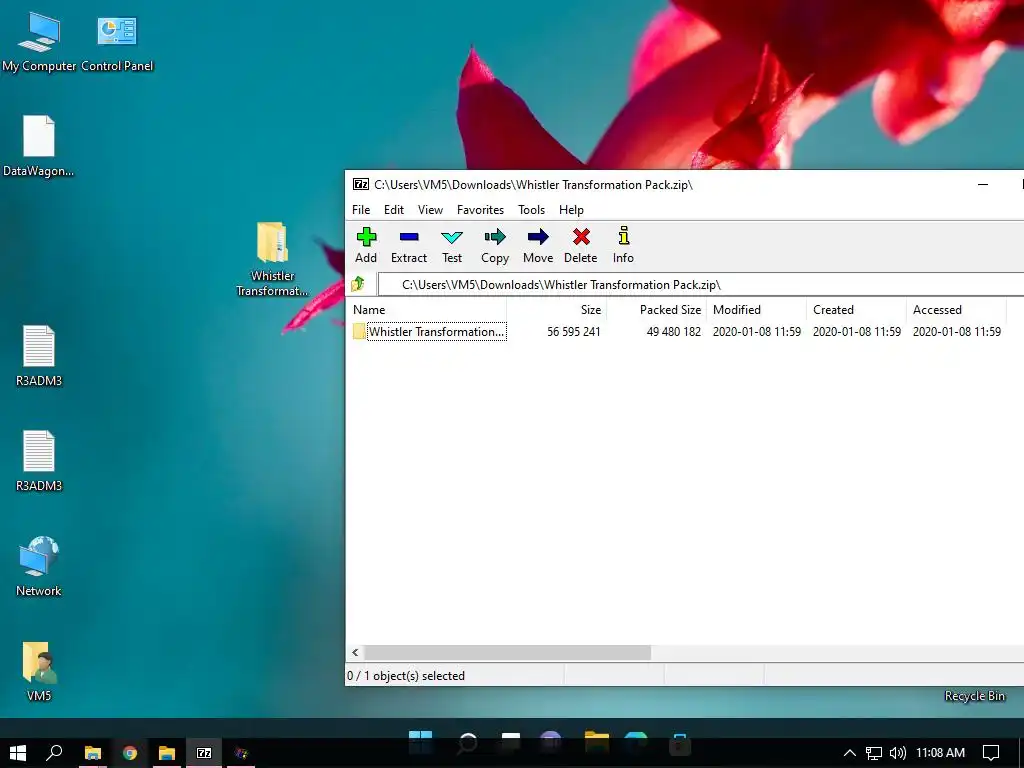This screenshot has height=768, width=1024.
Task: Click the first File Explorer taskbar icon
Action: click(93, 753)
